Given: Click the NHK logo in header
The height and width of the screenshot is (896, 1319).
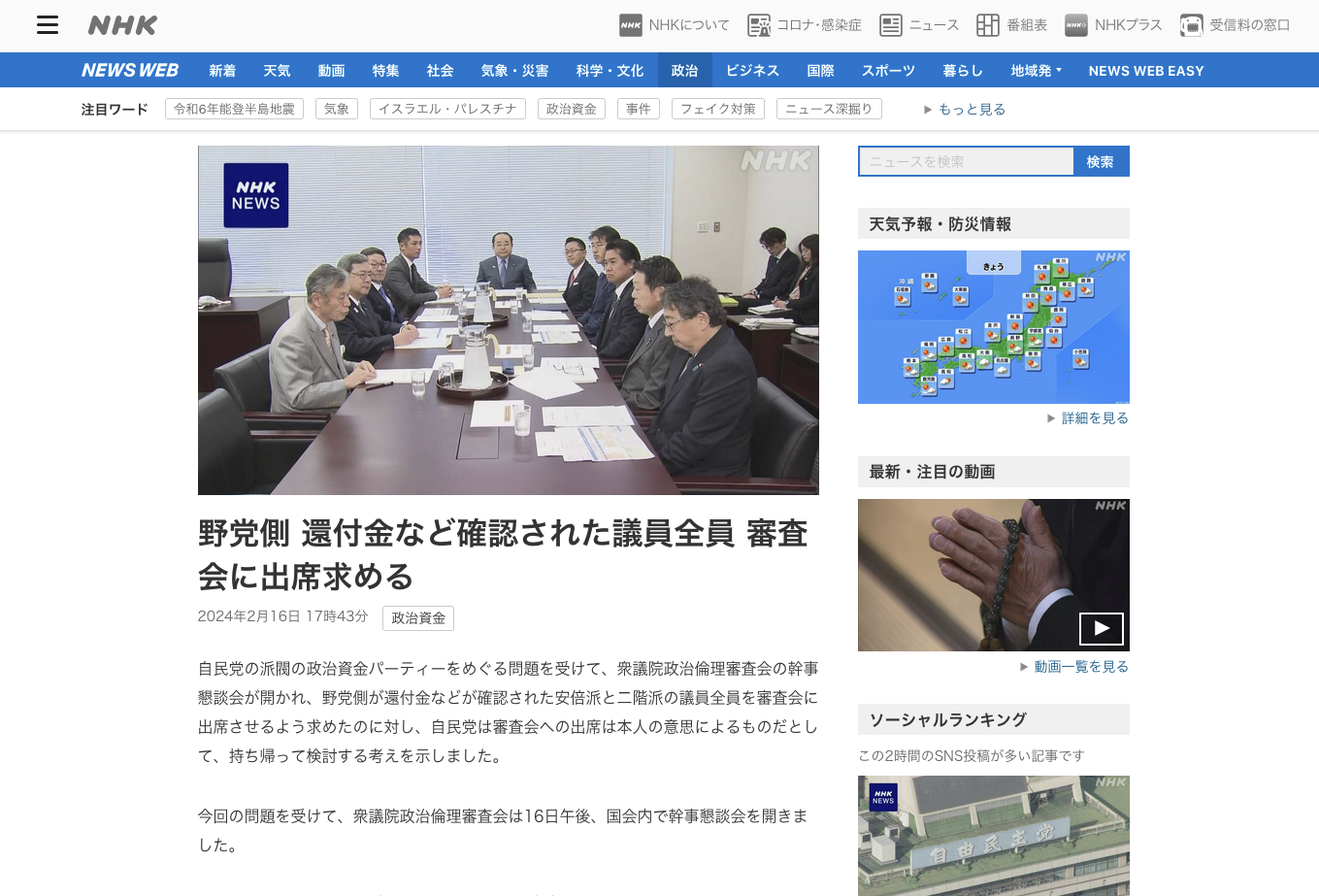Looking at the screenshot, I should [122, 25].
